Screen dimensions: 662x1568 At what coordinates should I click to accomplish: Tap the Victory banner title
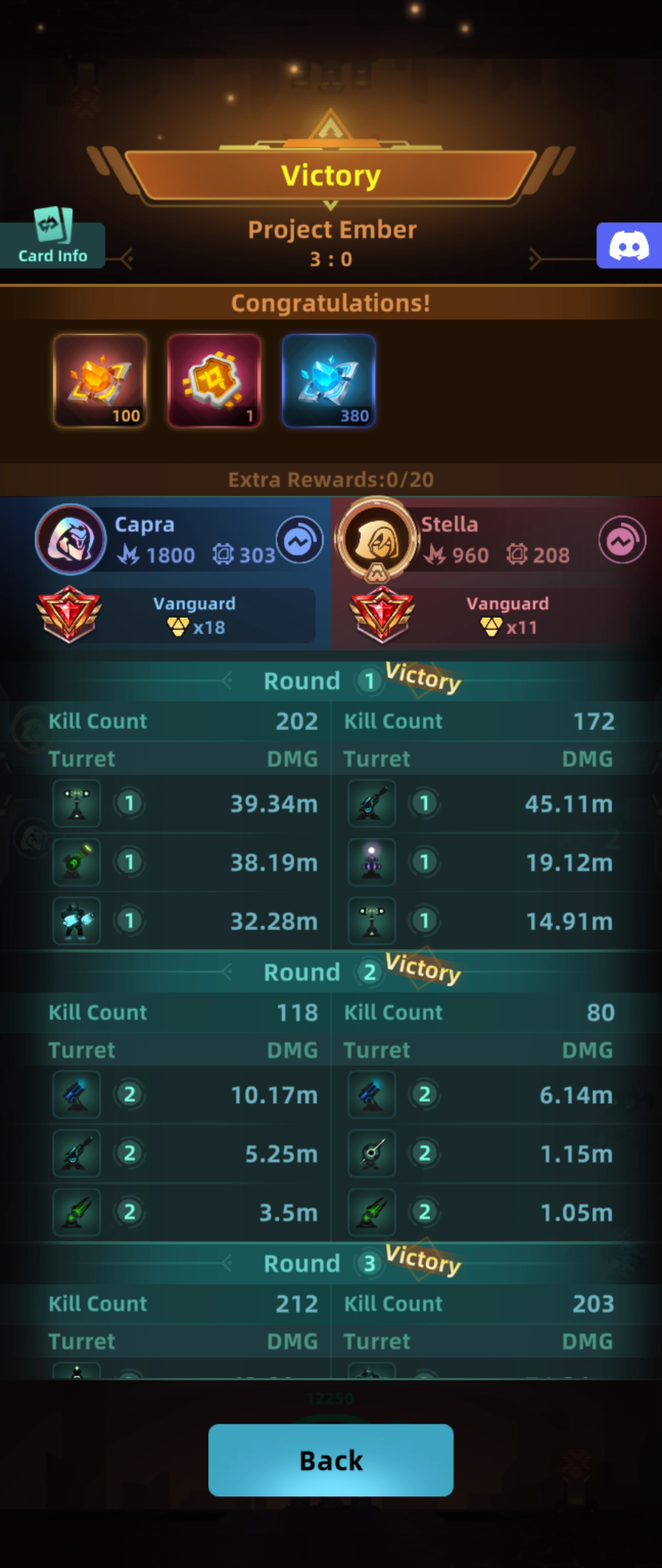(x=331, y=175)
